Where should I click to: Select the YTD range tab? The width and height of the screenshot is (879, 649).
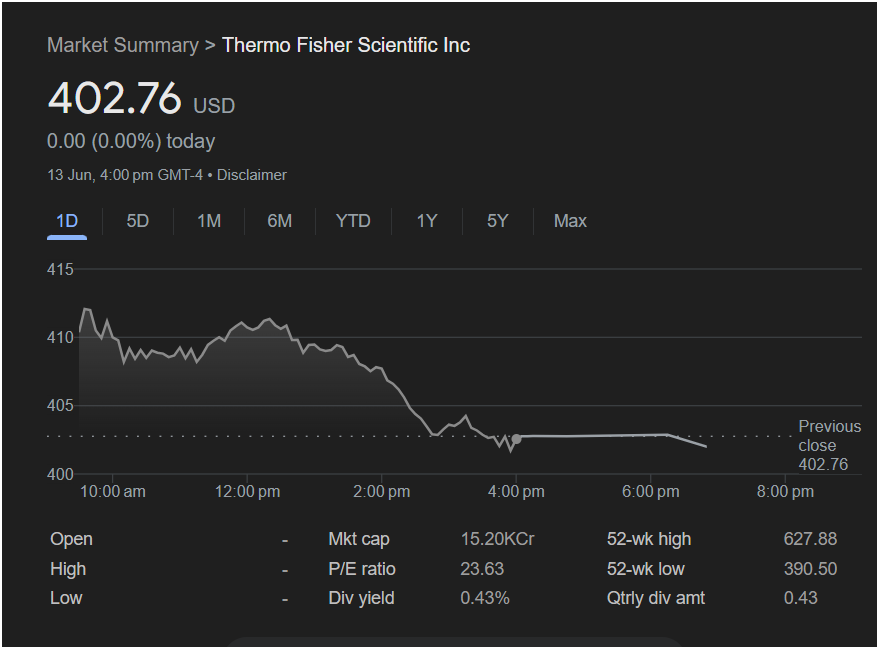click(x=353, y=221)
